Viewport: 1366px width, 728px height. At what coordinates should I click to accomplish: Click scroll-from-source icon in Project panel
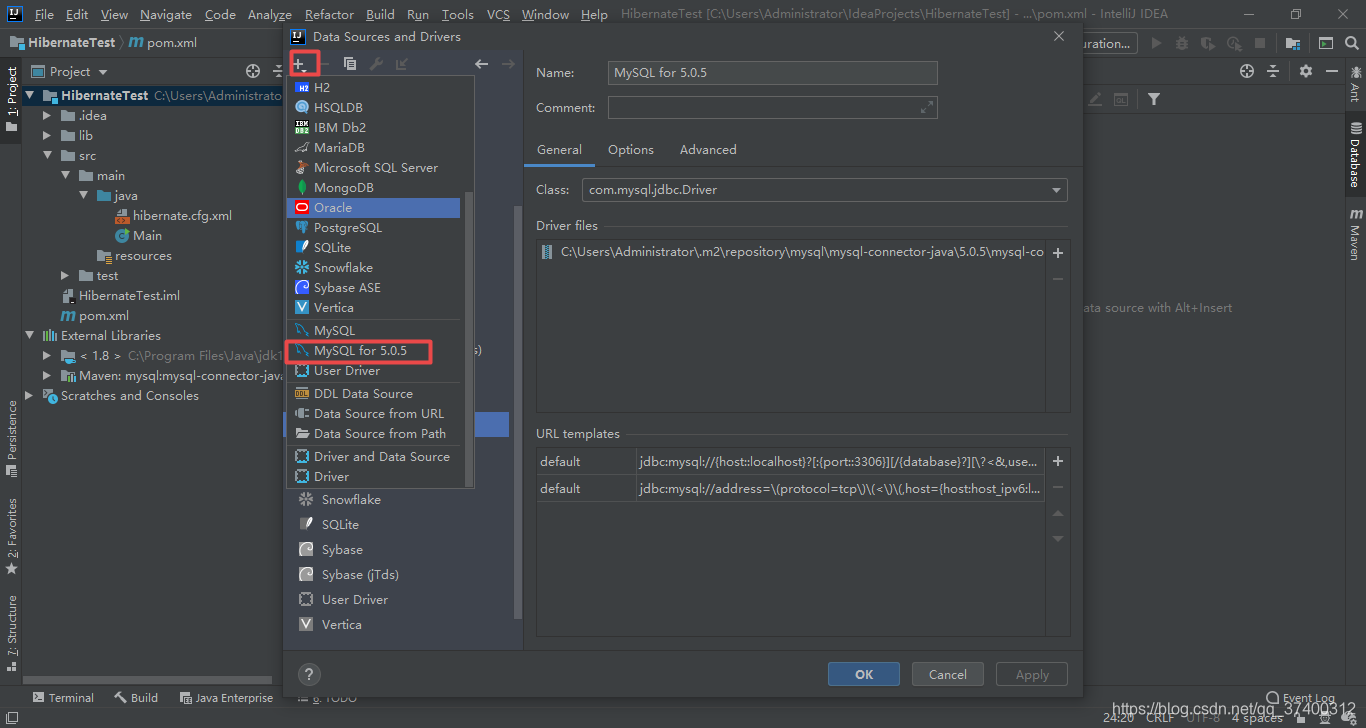[x=253, y=71]
